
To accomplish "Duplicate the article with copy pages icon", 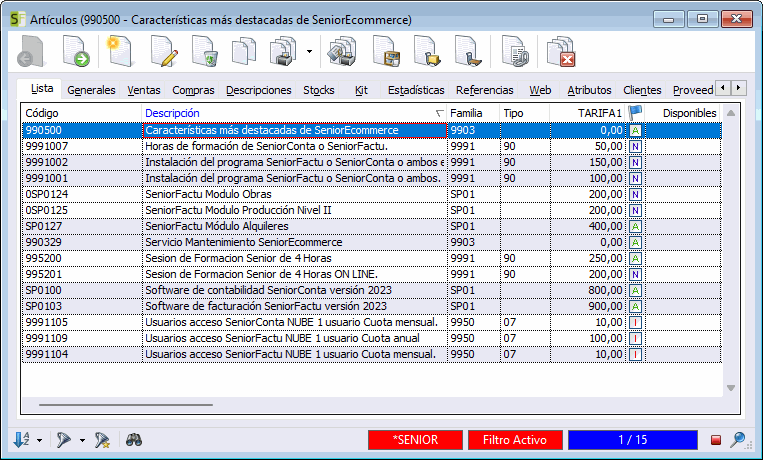I will 244,51.
